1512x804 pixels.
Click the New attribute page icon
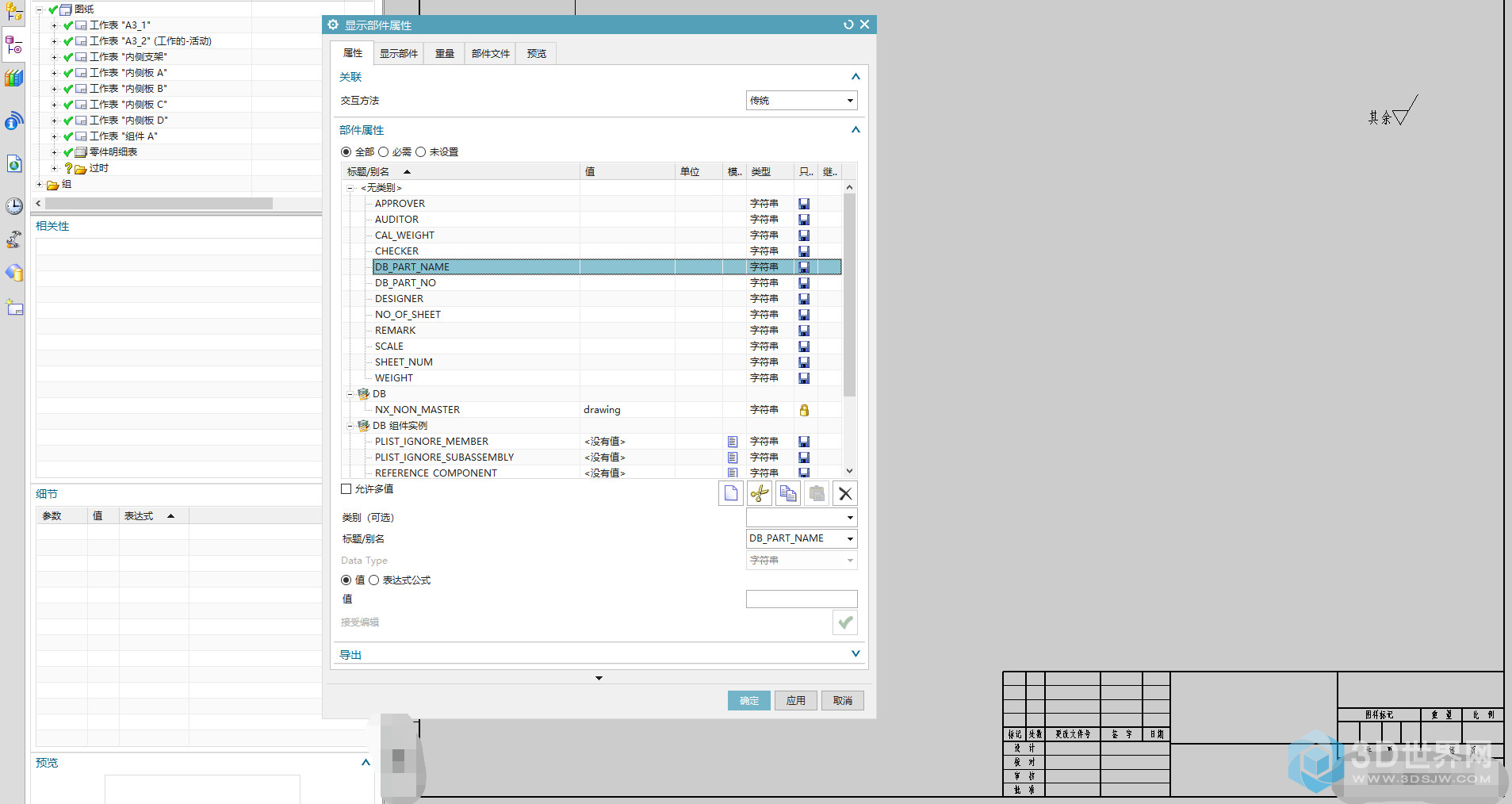coord(730,494)
